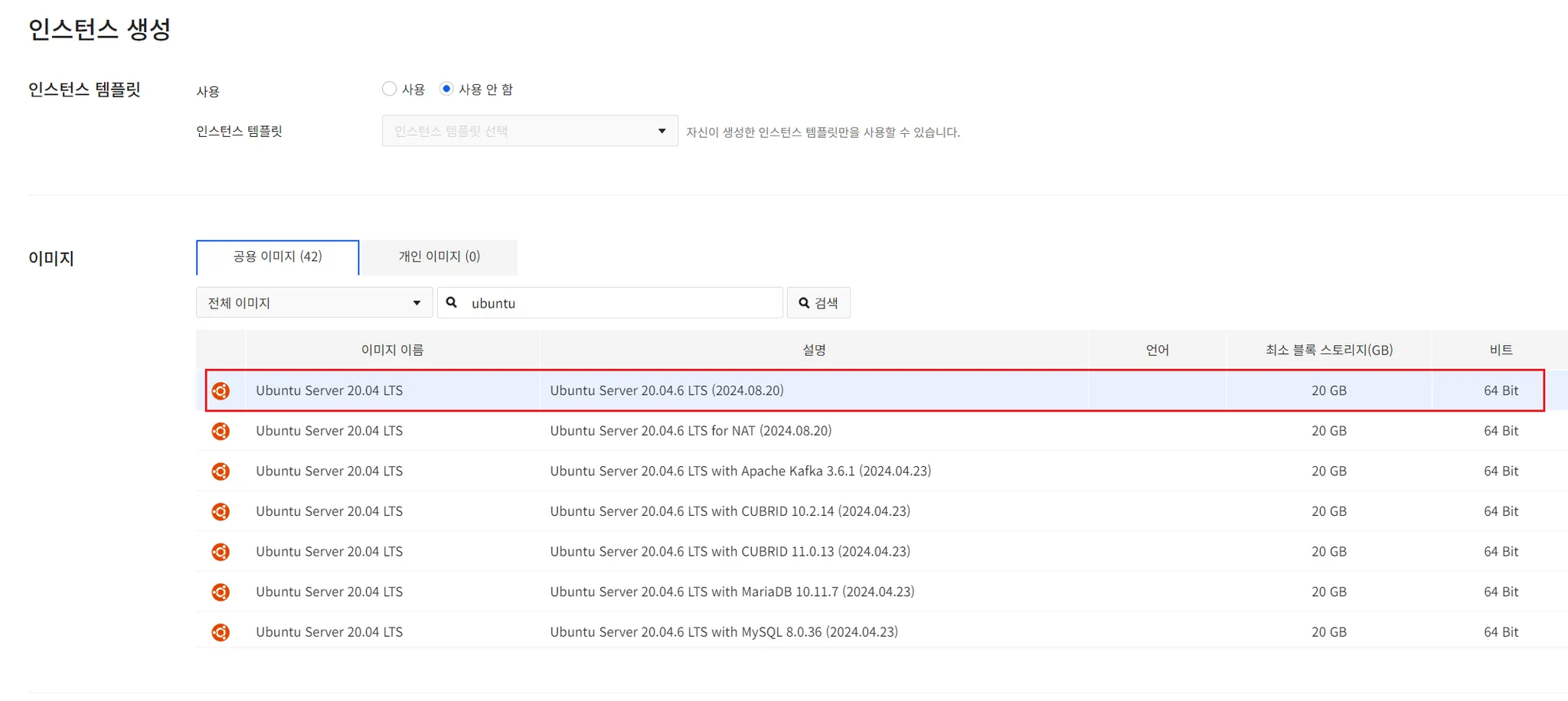Click the ubuntu search input field
1568x701 pixels.
tap(610, 302)
